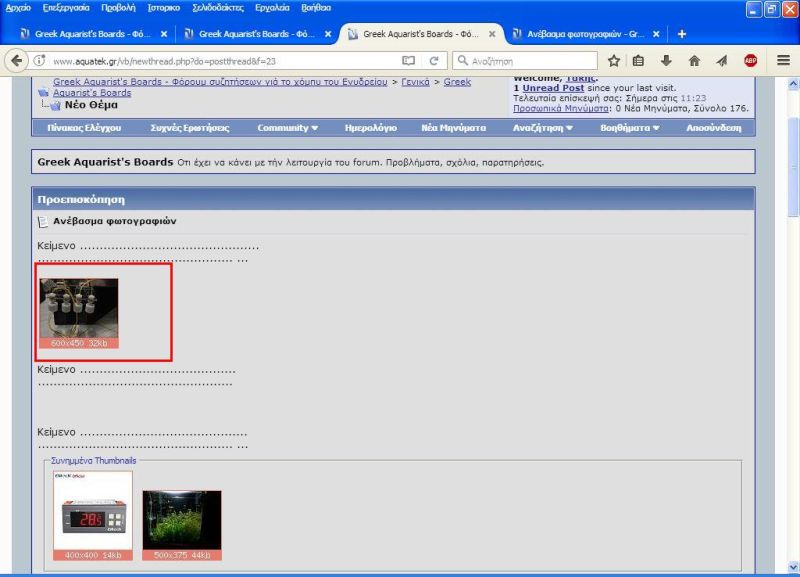Switch to the Ανέβασμα φωτογραφιών tab
The height and width of the screenshot is (577, 800).
(x=578, y=34)
